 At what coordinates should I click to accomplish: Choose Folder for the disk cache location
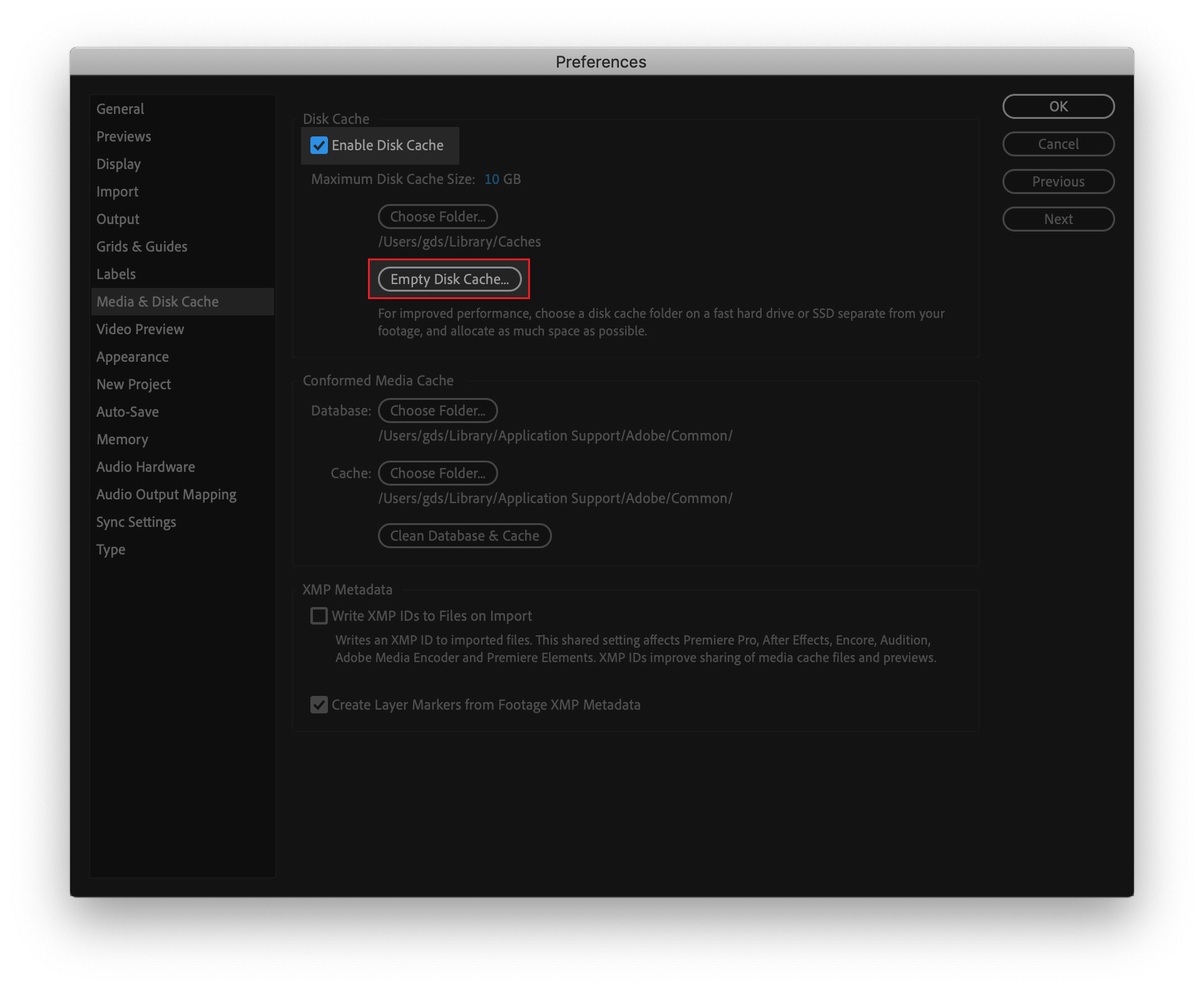pos(437,217)
